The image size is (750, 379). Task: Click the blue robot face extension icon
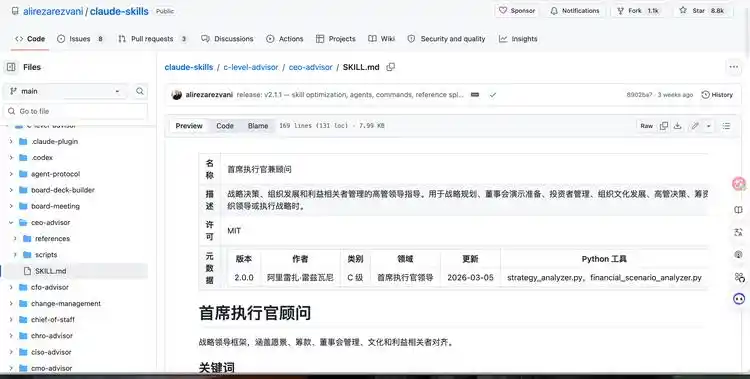click(739, 299)
